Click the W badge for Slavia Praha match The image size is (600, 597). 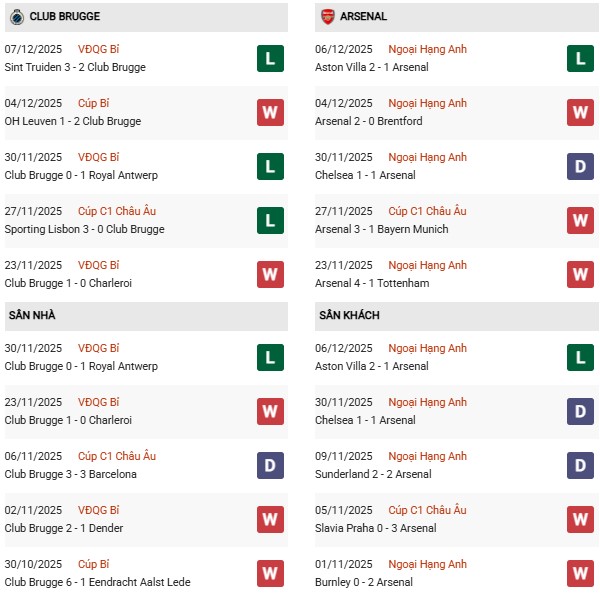click(580, 519)
